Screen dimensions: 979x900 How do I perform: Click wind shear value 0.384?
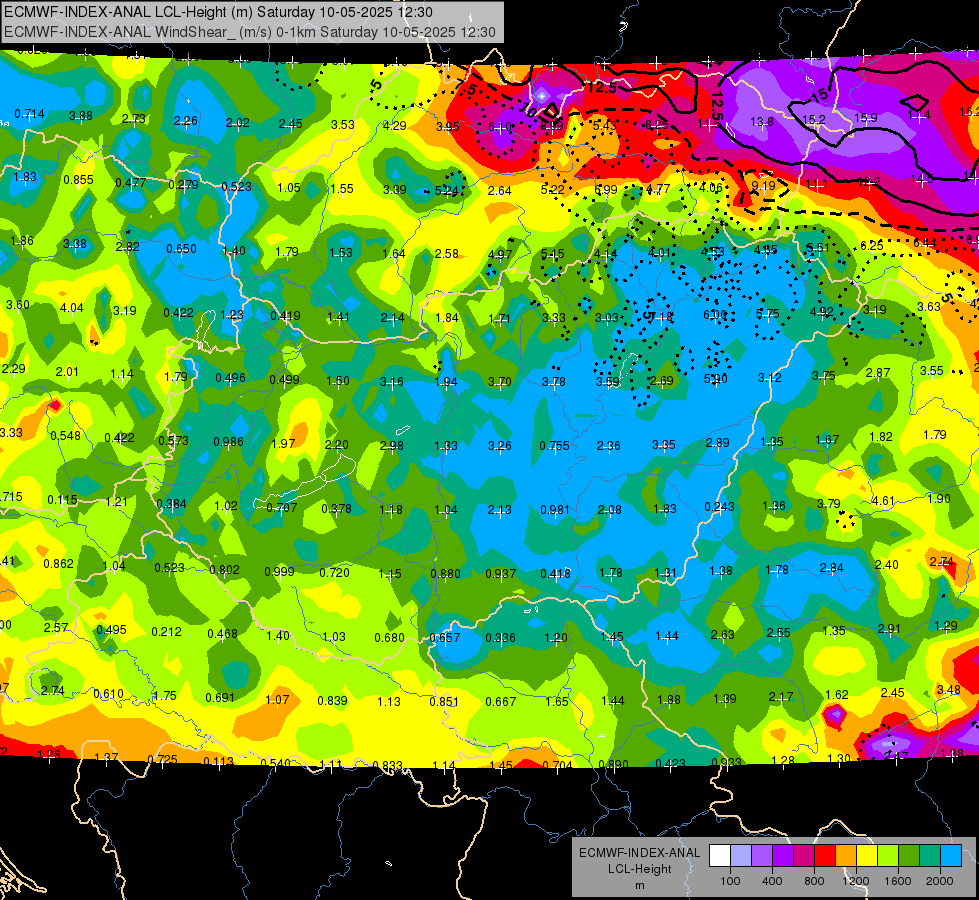[171, 503]
